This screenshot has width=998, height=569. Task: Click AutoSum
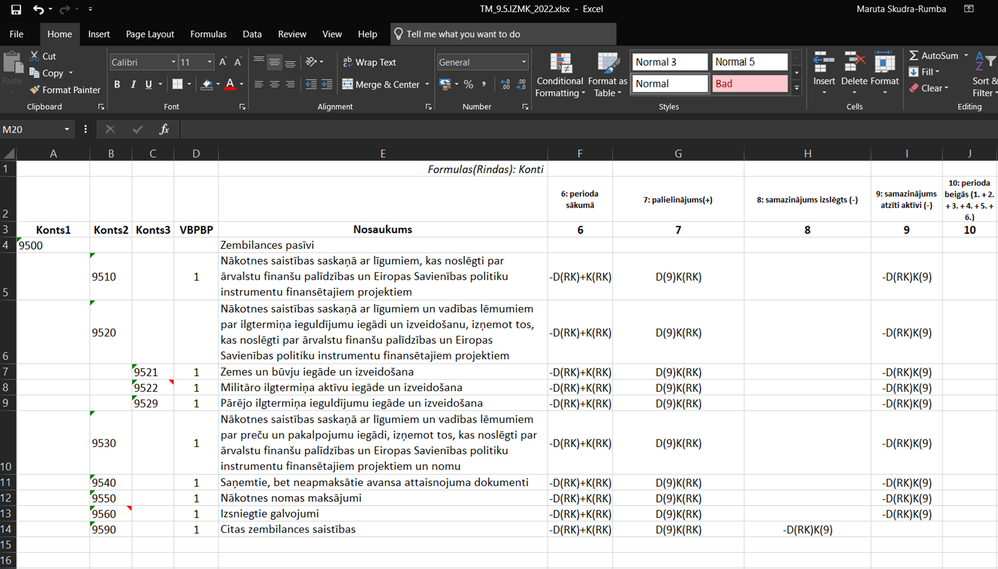click(x=933, y=55)
